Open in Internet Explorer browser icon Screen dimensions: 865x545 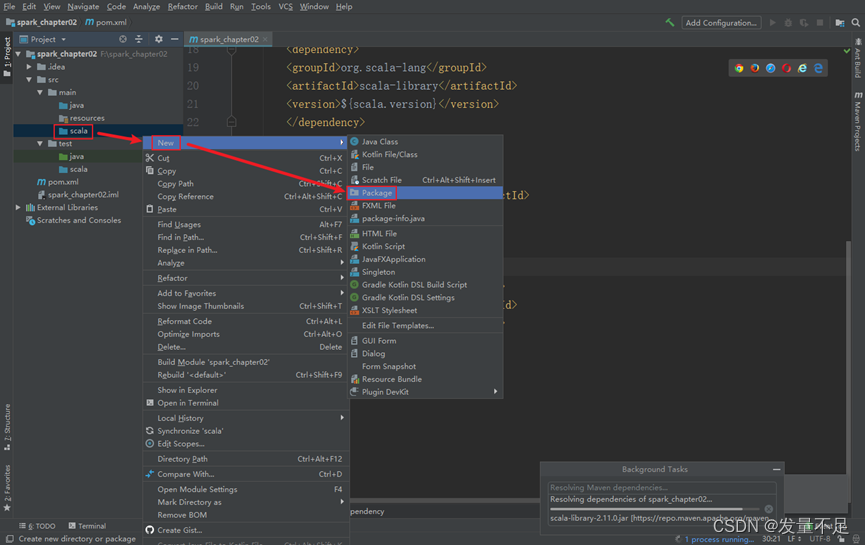(802, 68)
